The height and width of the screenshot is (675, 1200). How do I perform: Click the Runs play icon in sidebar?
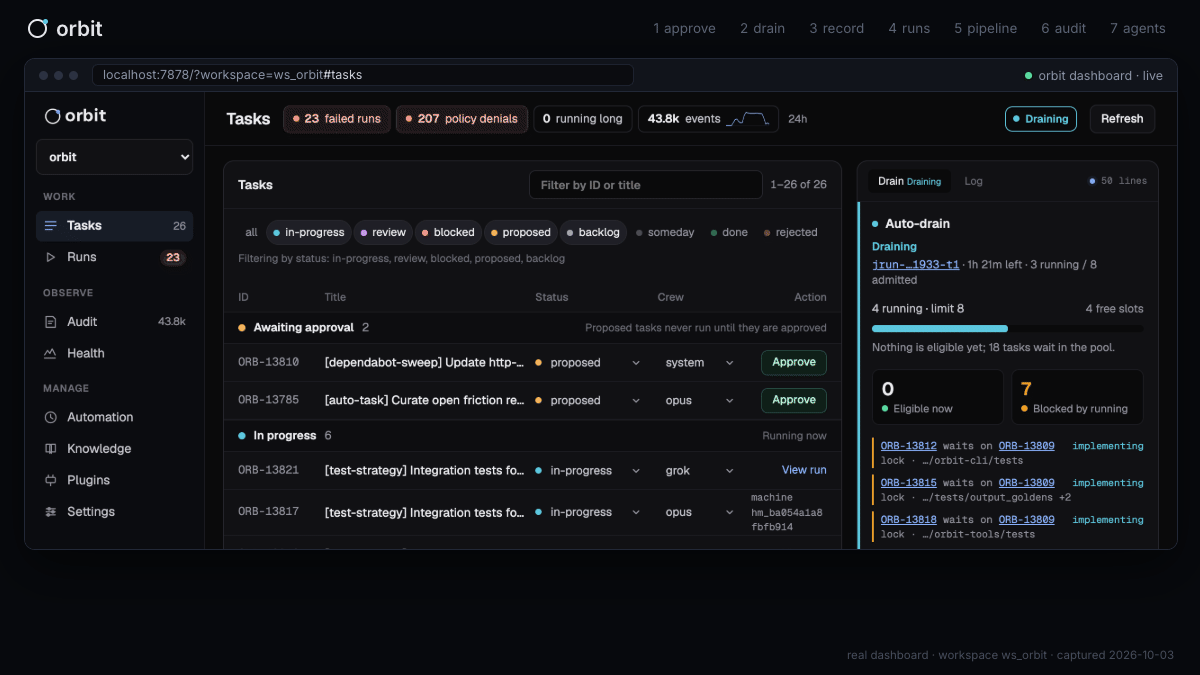(51, 257)
